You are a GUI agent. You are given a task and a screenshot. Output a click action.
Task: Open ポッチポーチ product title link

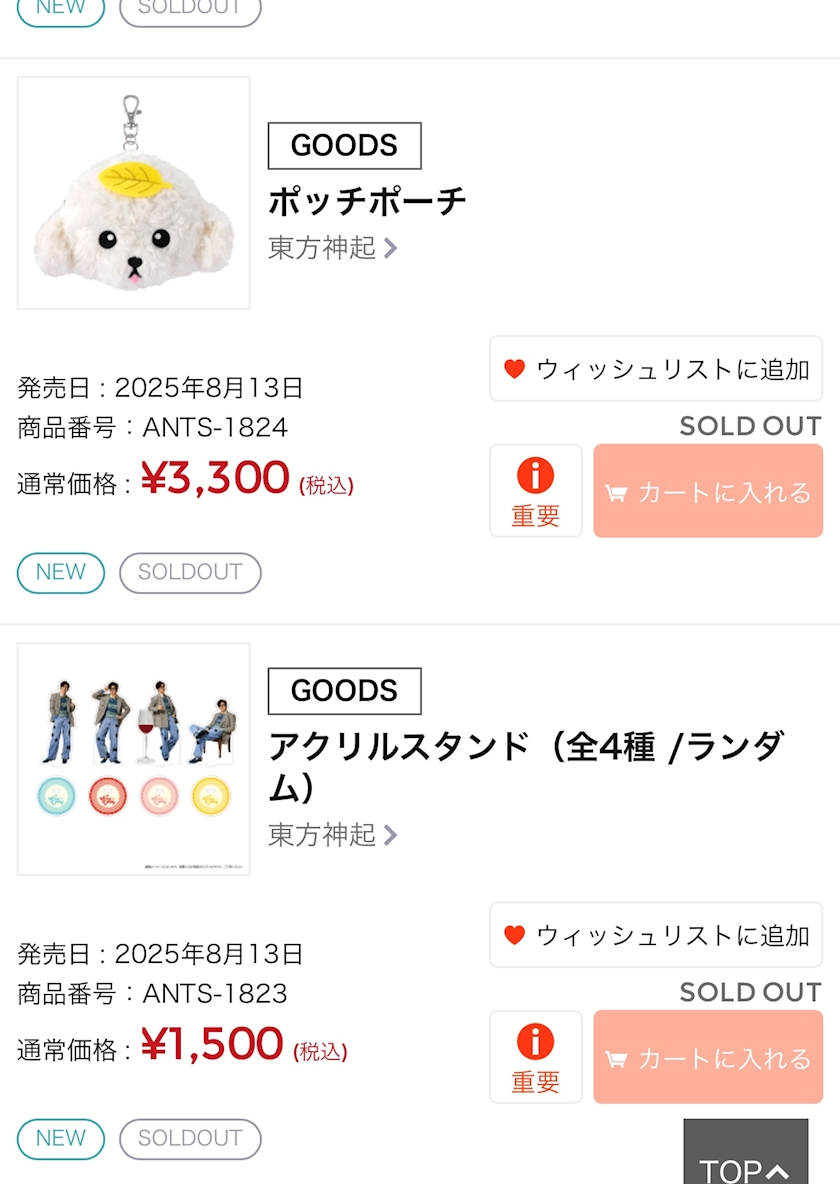click(367, 201)
